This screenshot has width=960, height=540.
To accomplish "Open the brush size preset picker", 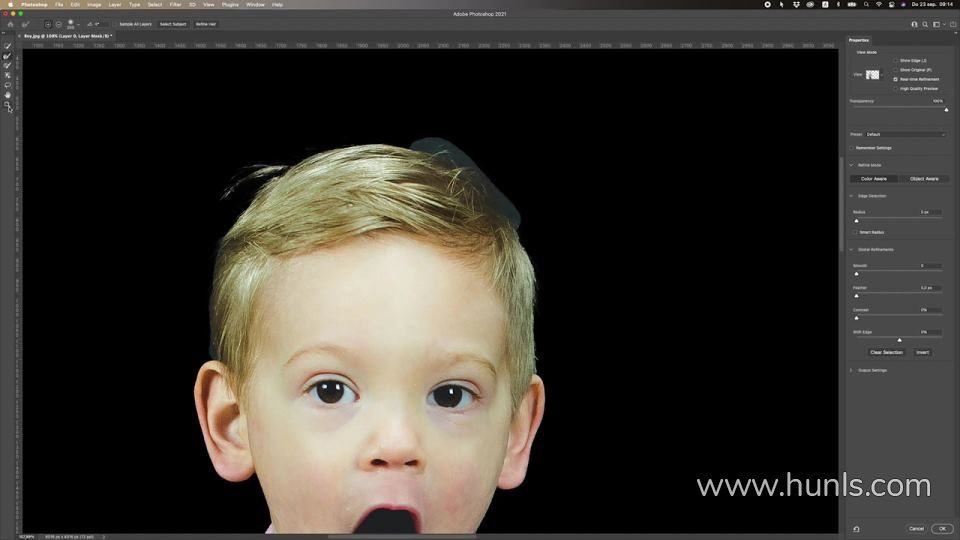I will tap(72, 24).
